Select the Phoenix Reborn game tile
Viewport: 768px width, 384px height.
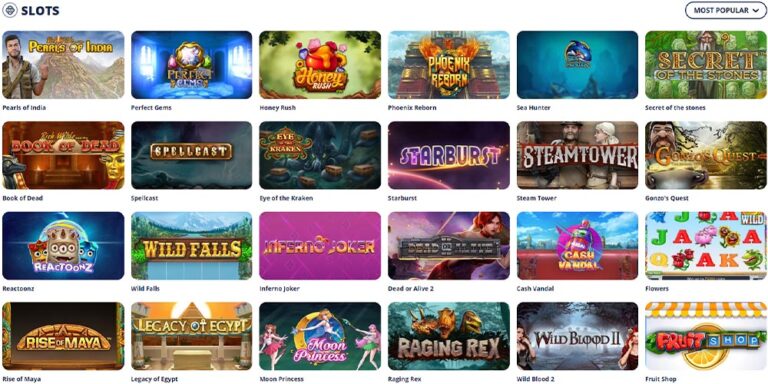(x=449, y=65)
